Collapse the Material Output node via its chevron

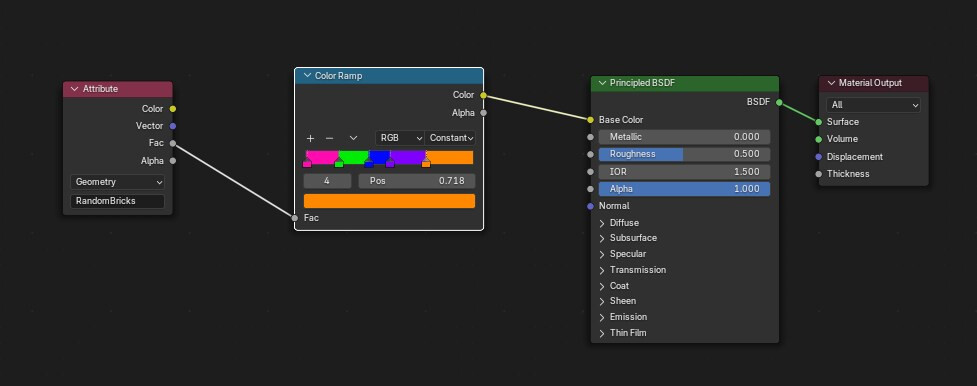[x=831, y=83]
